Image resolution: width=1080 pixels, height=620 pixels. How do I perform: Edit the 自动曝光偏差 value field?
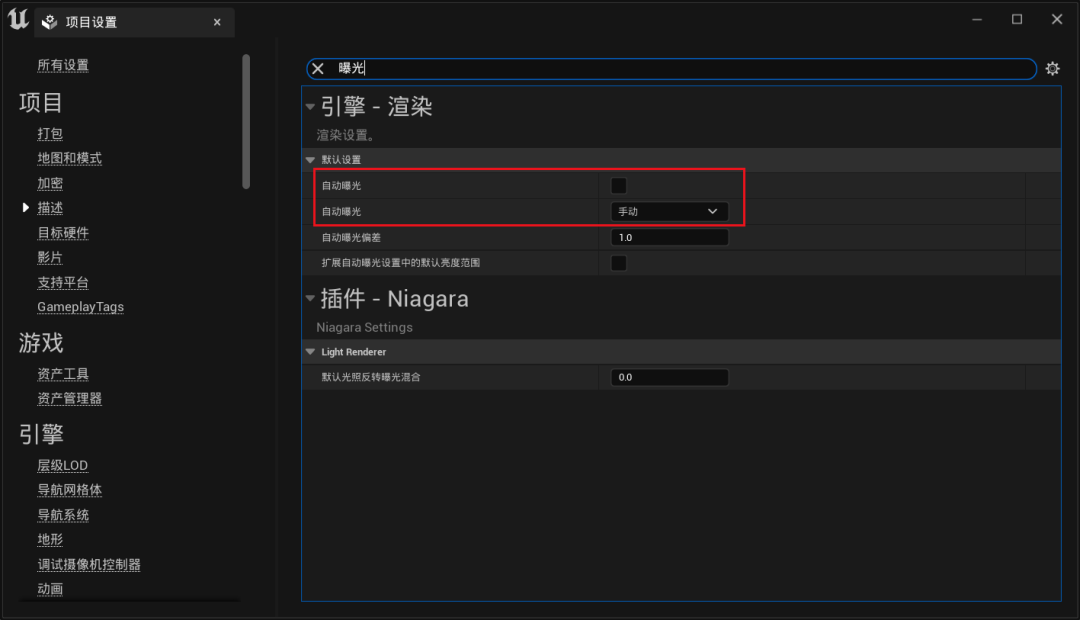click(x=668, y=237)
